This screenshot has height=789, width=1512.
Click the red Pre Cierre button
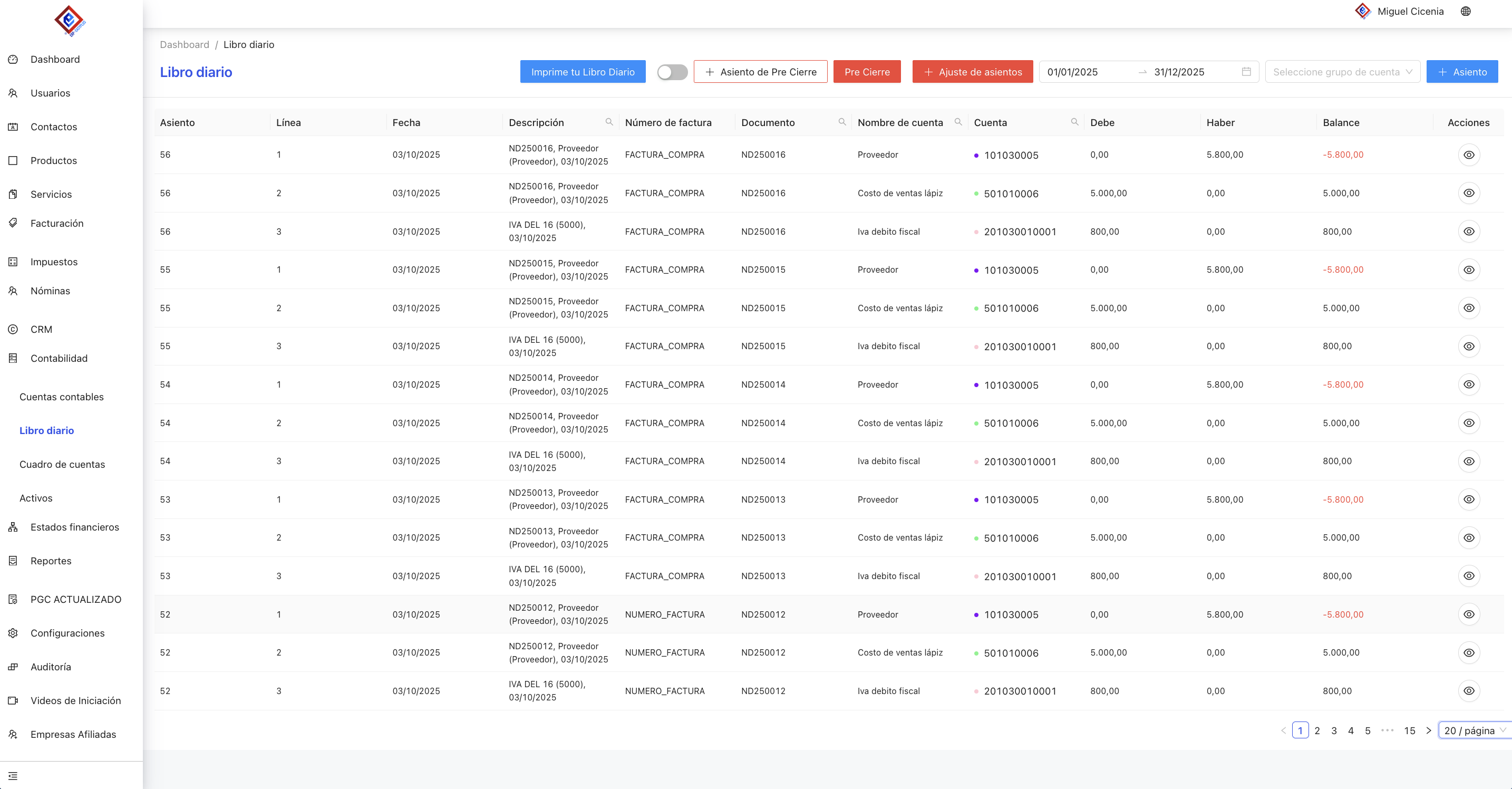(866, 72)
